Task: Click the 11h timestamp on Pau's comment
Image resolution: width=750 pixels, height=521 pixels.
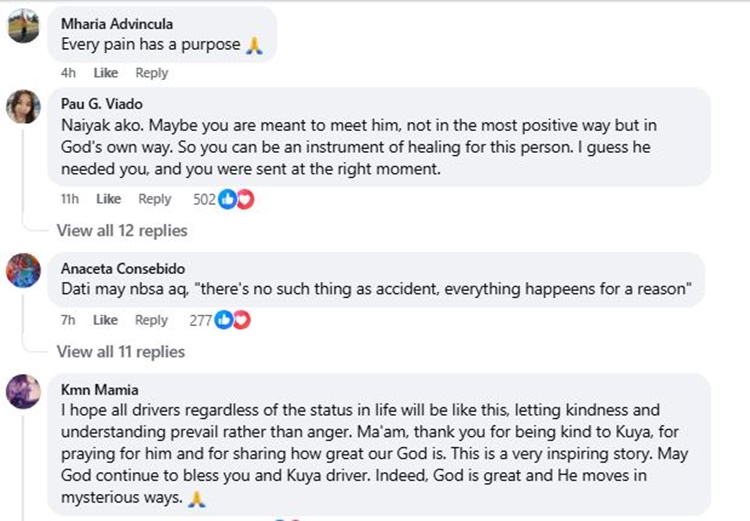Action: tap(69, 199)
